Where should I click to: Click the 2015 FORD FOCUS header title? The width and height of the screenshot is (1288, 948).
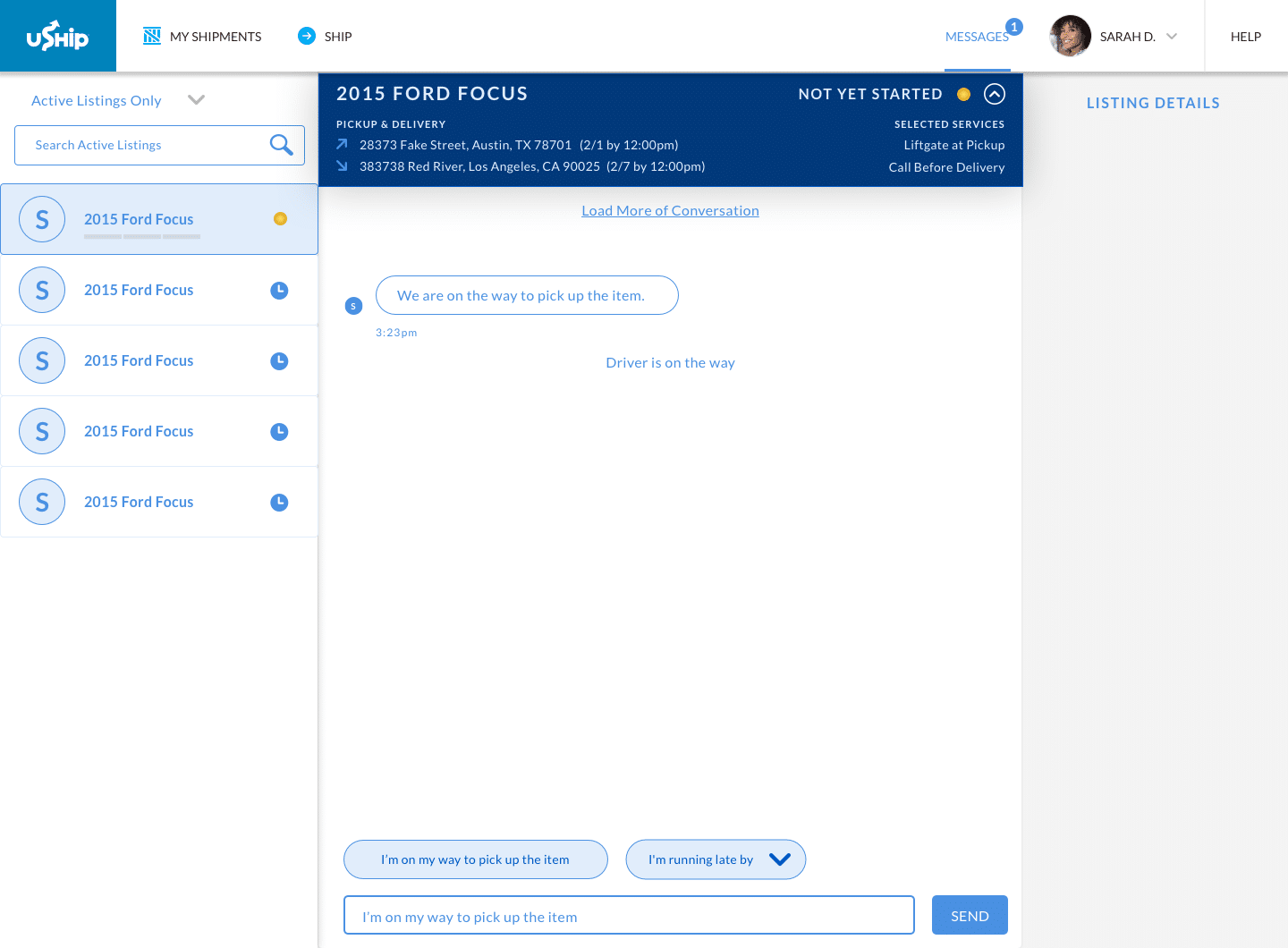click(x=432, y=94)
